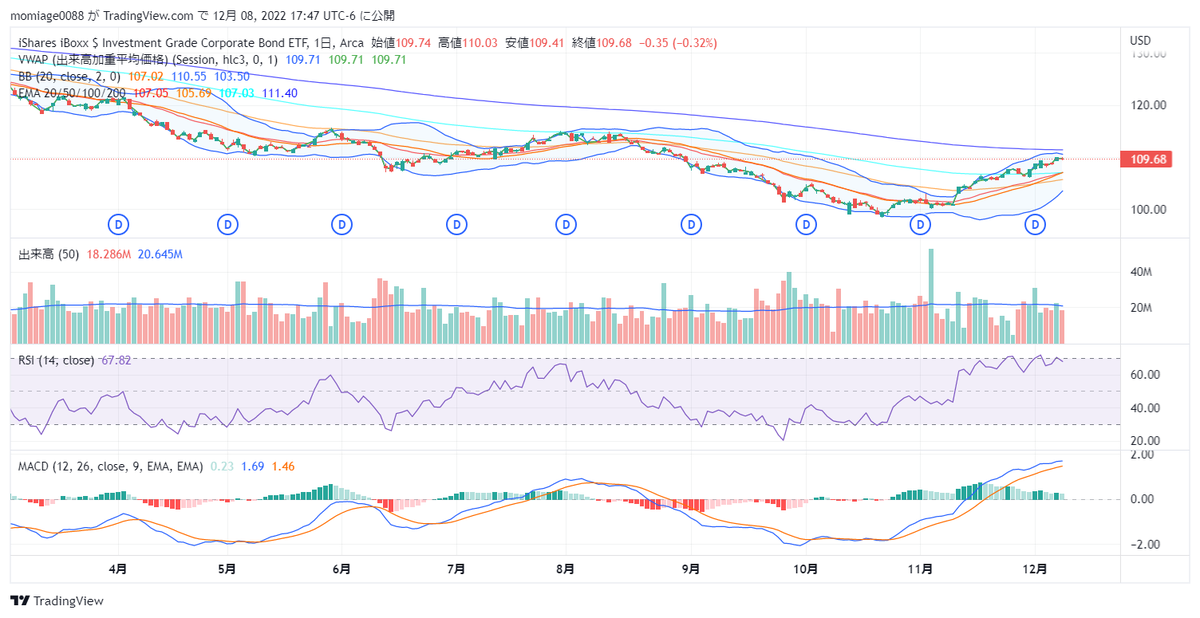This screenshot has width=1200, height=618.
Task: Click the 6月 time axis label
Action: pos(342,570)
